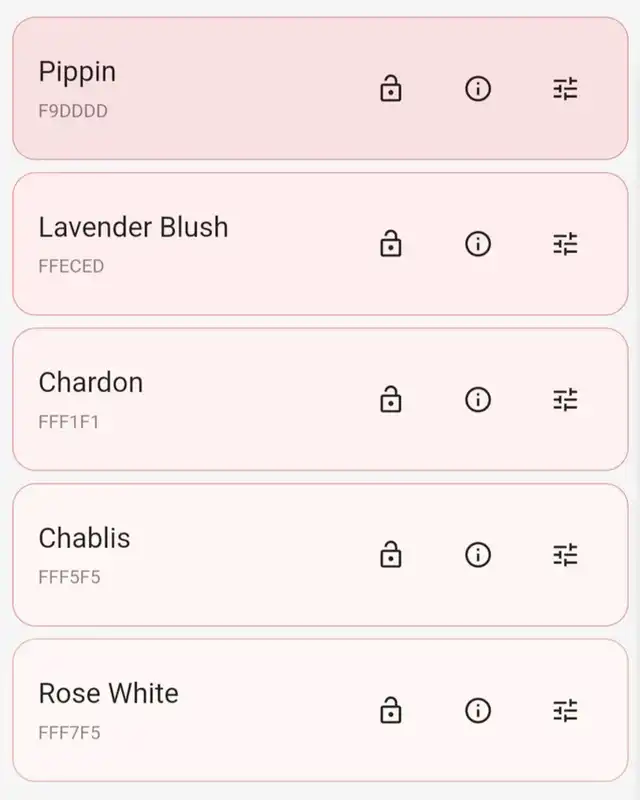
Task: Lock the Lavender Blush color
Action: point(391,244)
